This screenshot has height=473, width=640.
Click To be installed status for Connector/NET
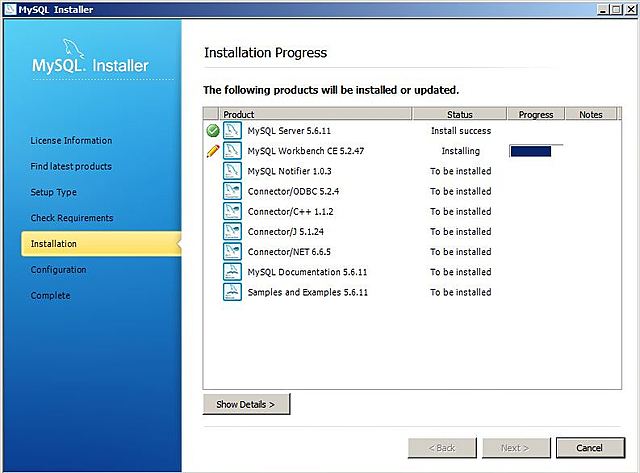pos(460,251)
